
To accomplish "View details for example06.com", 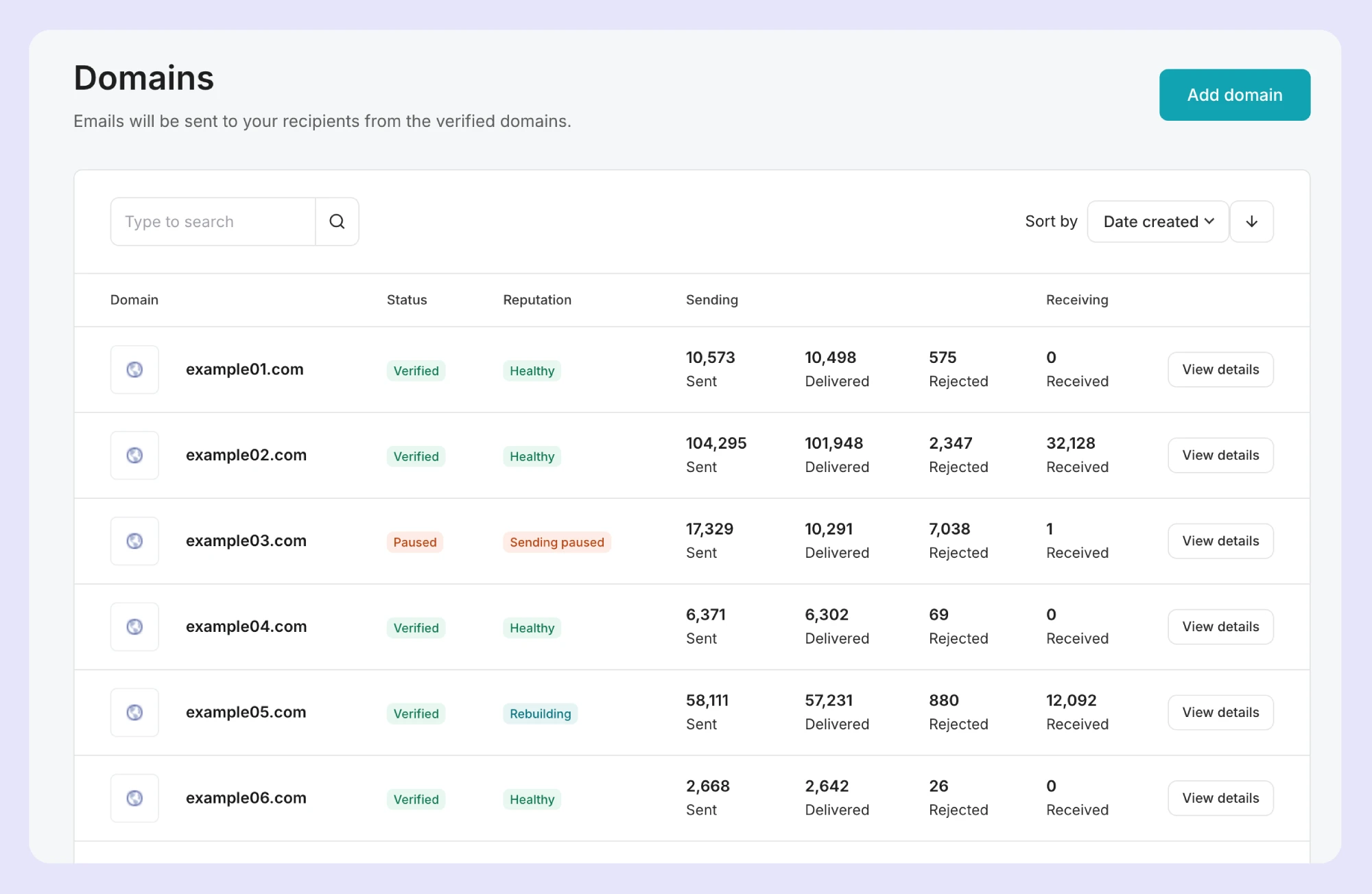I will coord(1220,799).
